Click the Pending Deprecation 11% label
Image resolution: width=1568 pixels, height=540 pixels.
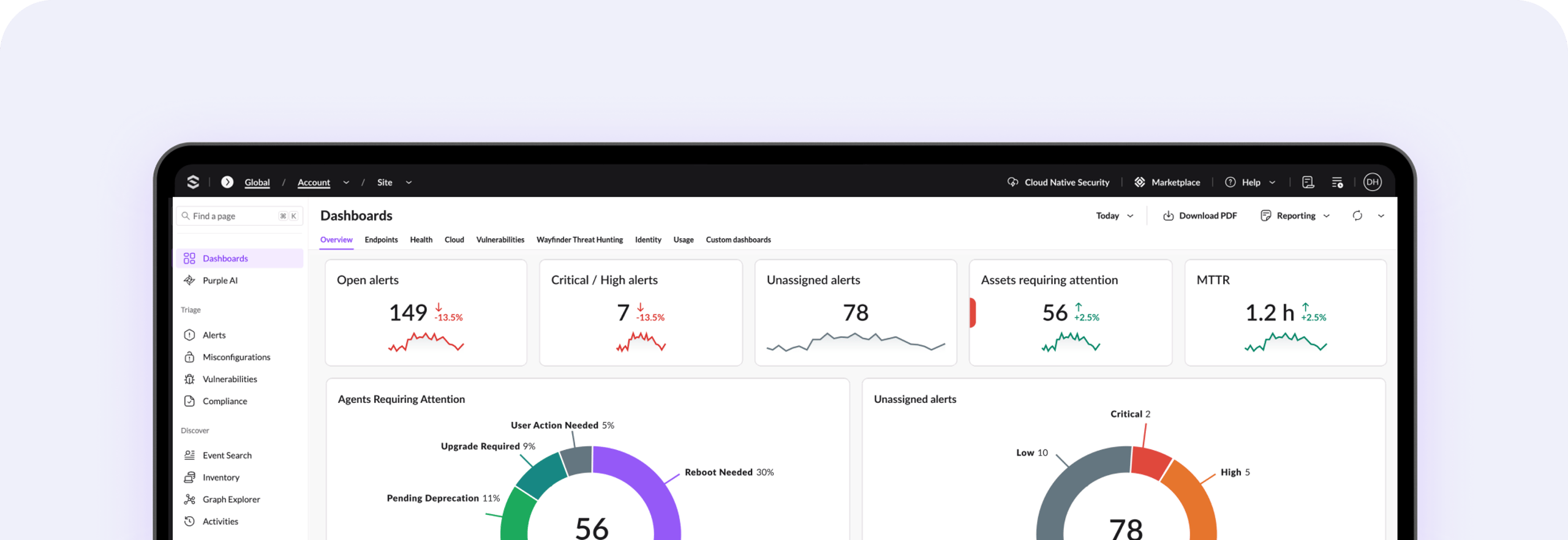[x=443, y=498]
